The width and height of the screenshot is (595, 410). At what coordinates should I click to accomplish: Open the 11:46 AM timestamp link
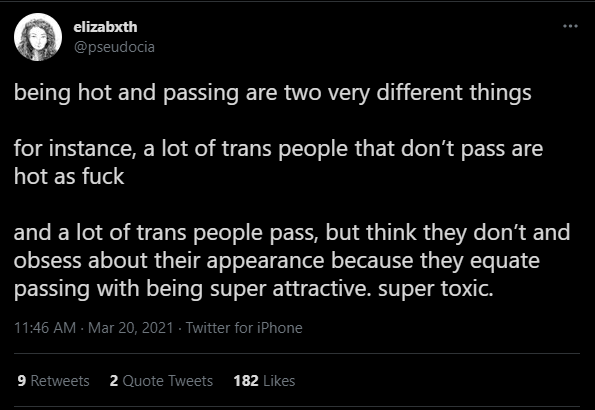click(45, 328)
